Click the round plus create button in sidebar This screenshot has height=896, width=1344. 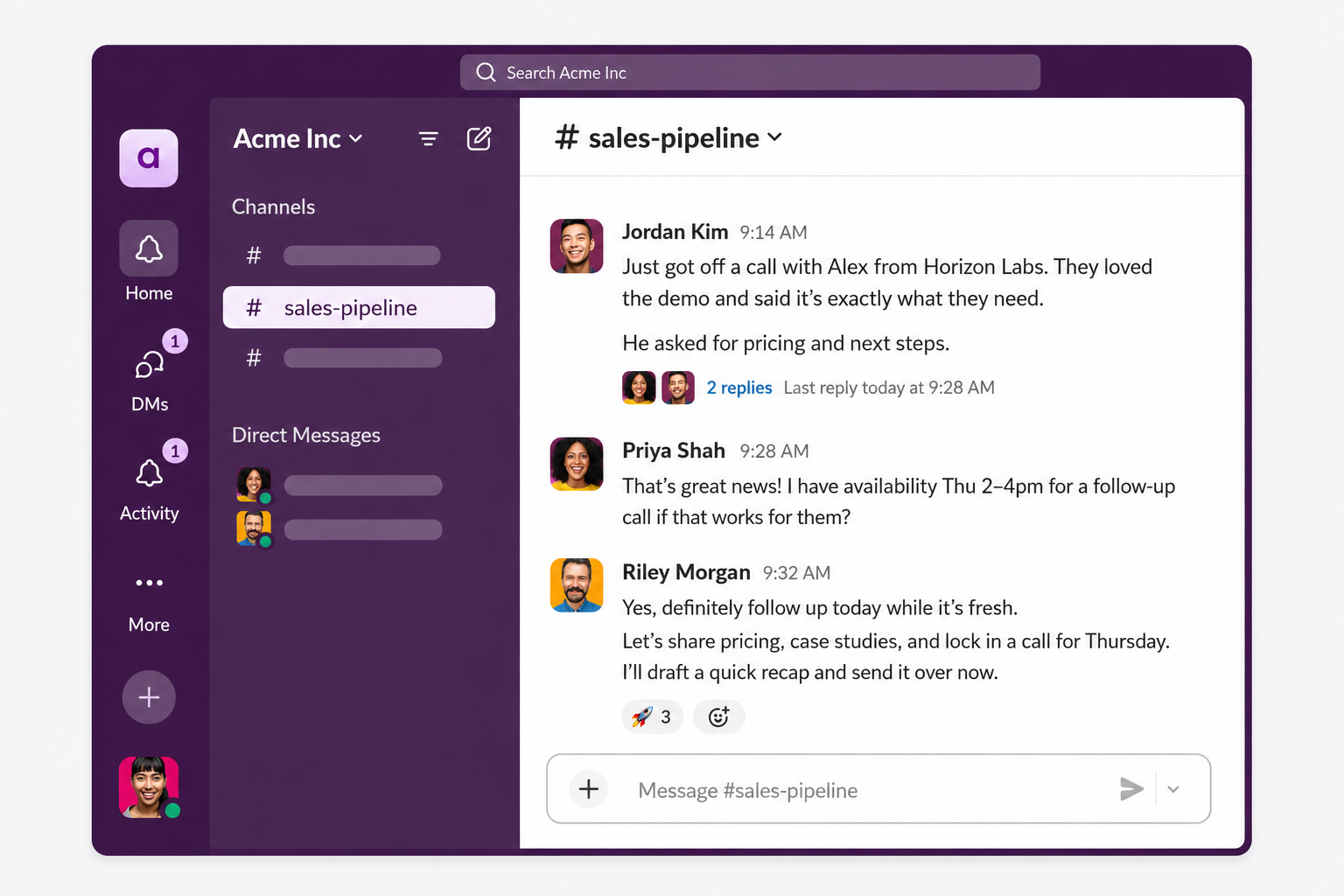pos(149,697)
